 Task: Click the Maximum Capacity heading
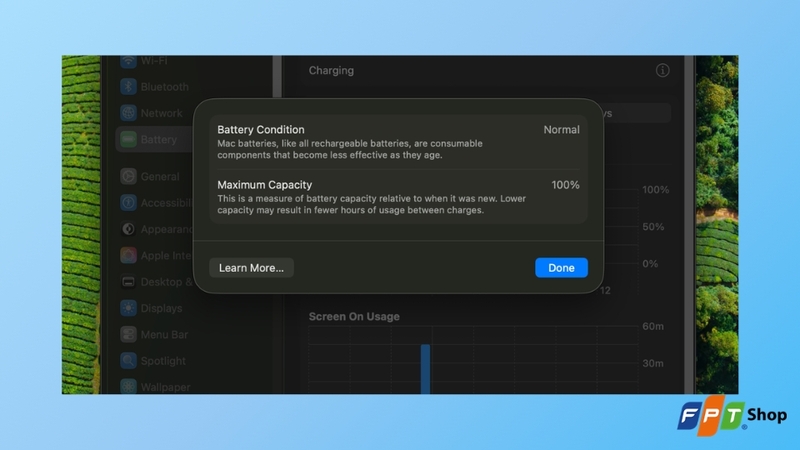[x=264, y=185]
